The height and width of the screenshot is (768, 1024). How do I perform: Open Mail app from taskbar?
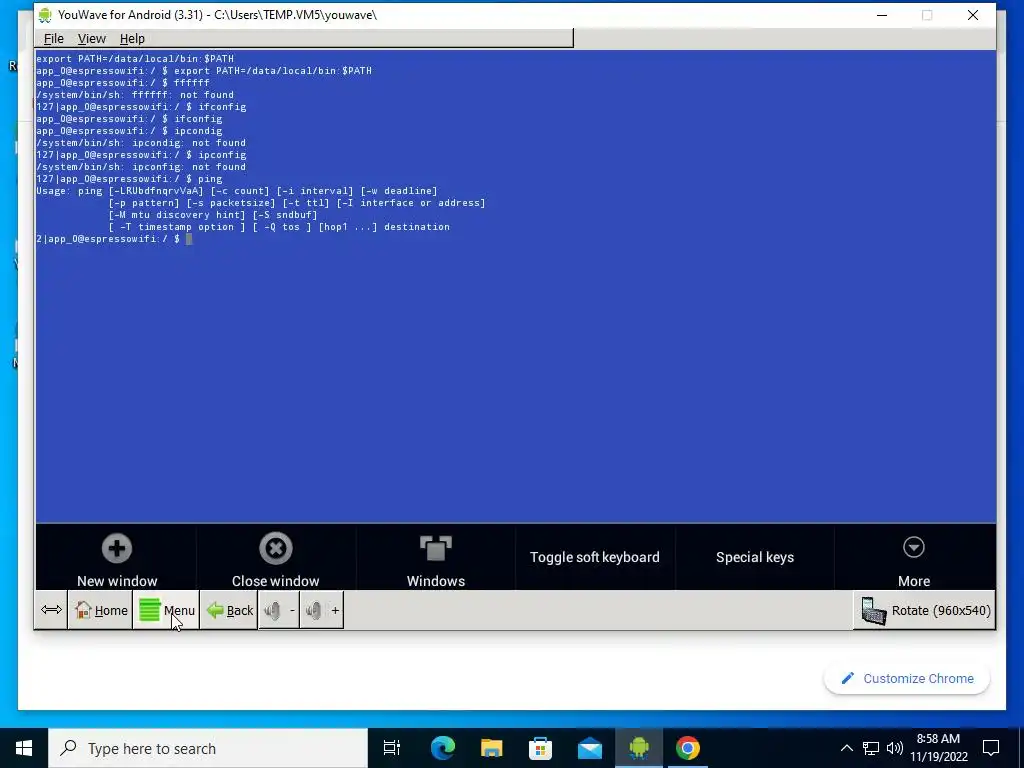(x=590, y=748)
